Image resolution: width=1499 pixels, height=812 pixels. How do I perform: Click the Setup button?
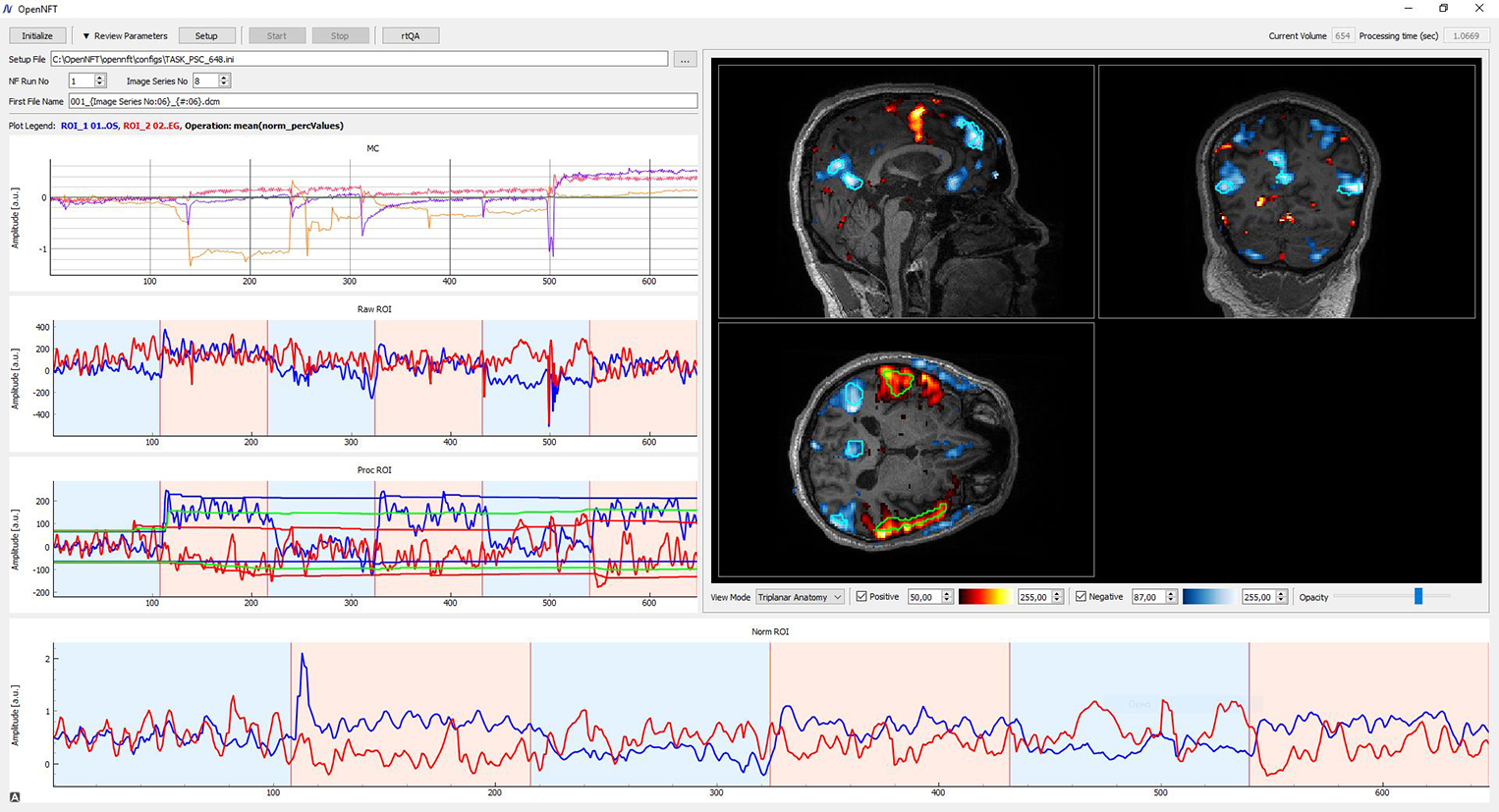tap(206, 36)
